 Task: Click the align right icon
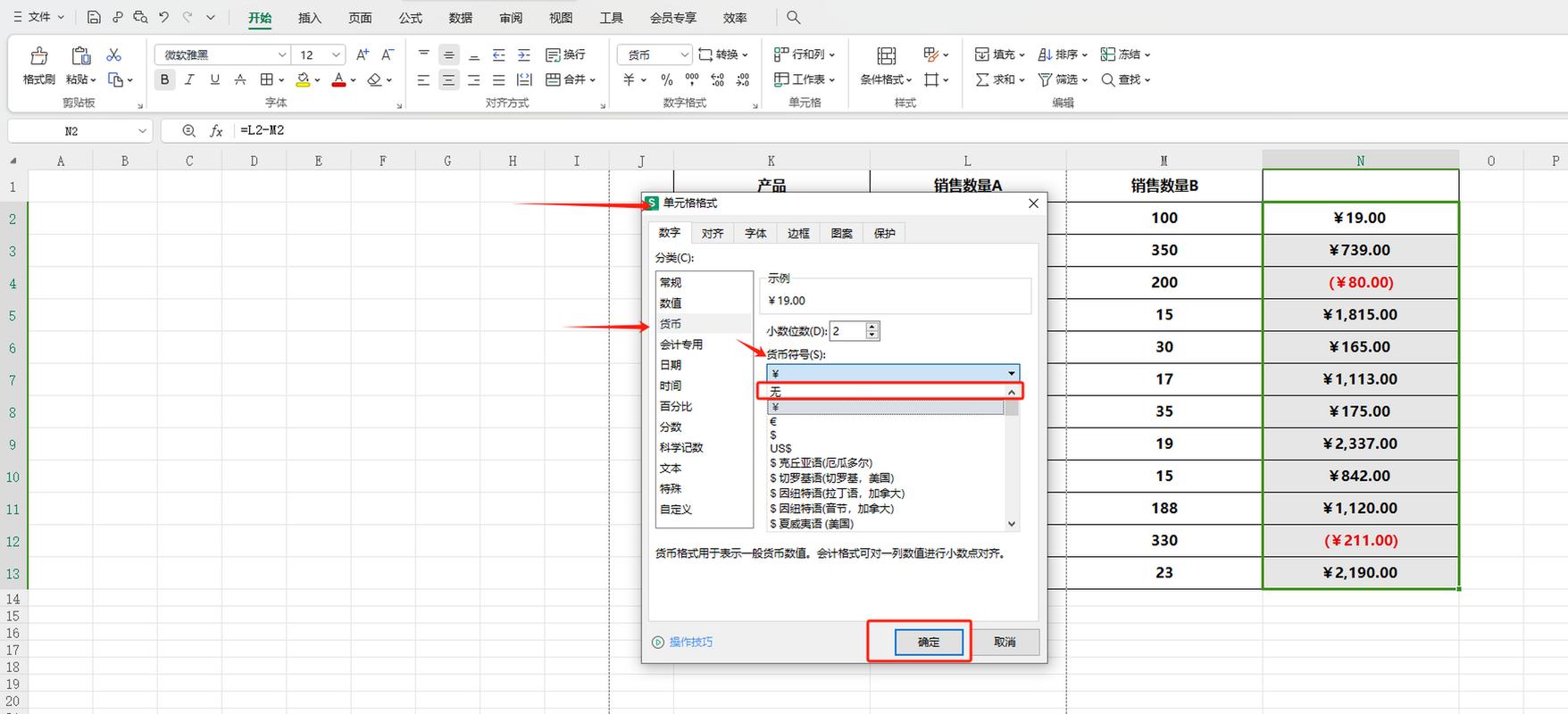pyautogui.click(x=474, y=79)
